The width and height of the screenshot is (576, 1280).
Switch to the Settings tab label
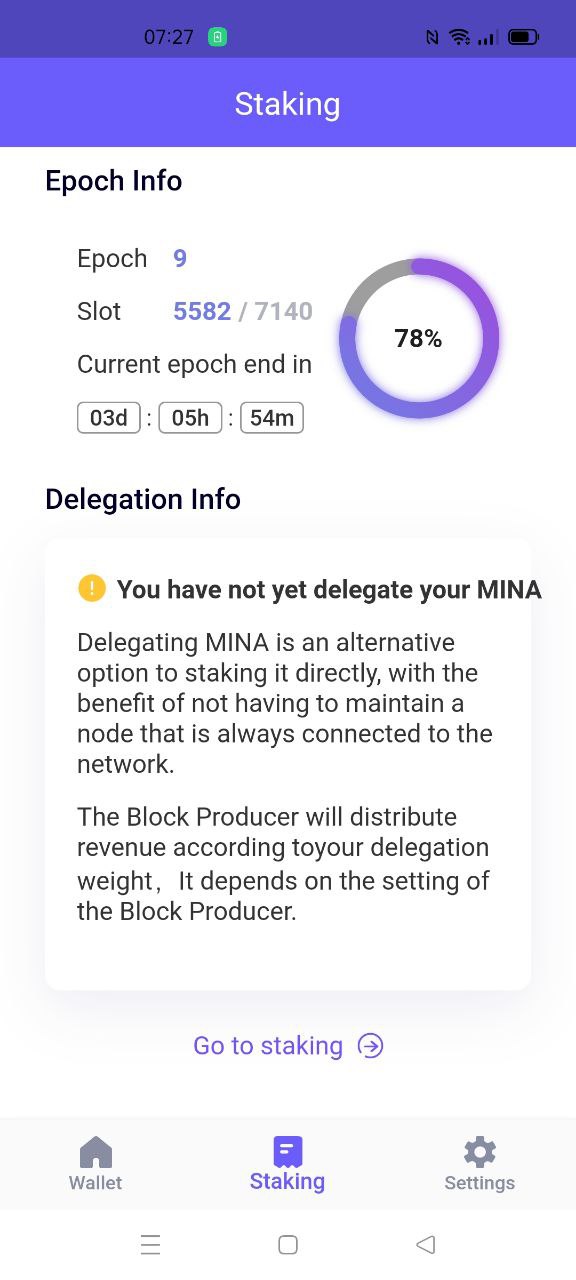click(x=480, y=1183)
